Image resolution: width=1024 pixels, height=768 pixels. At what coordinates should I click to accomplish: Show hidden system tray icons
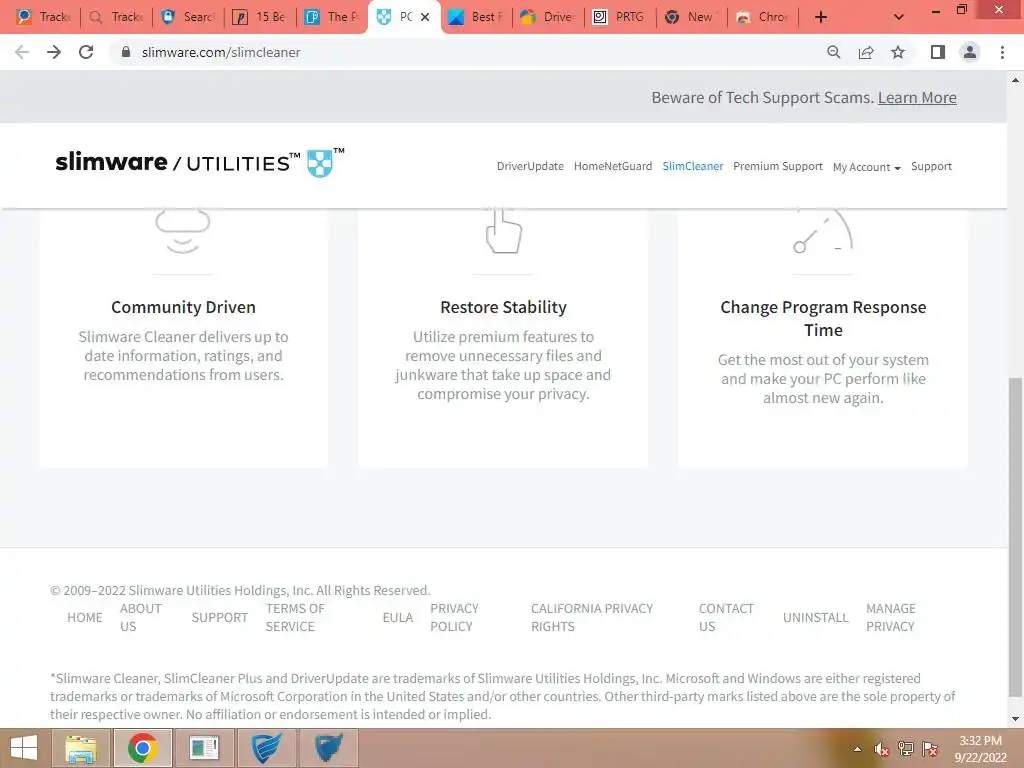(857, 748)
